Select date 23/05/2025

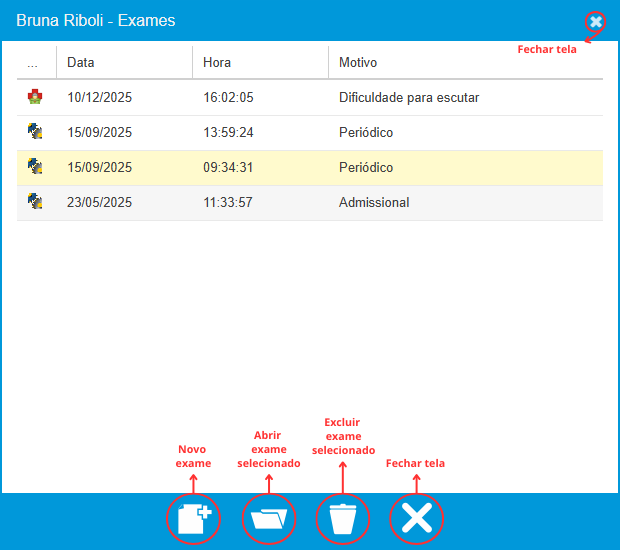(100, 202)
